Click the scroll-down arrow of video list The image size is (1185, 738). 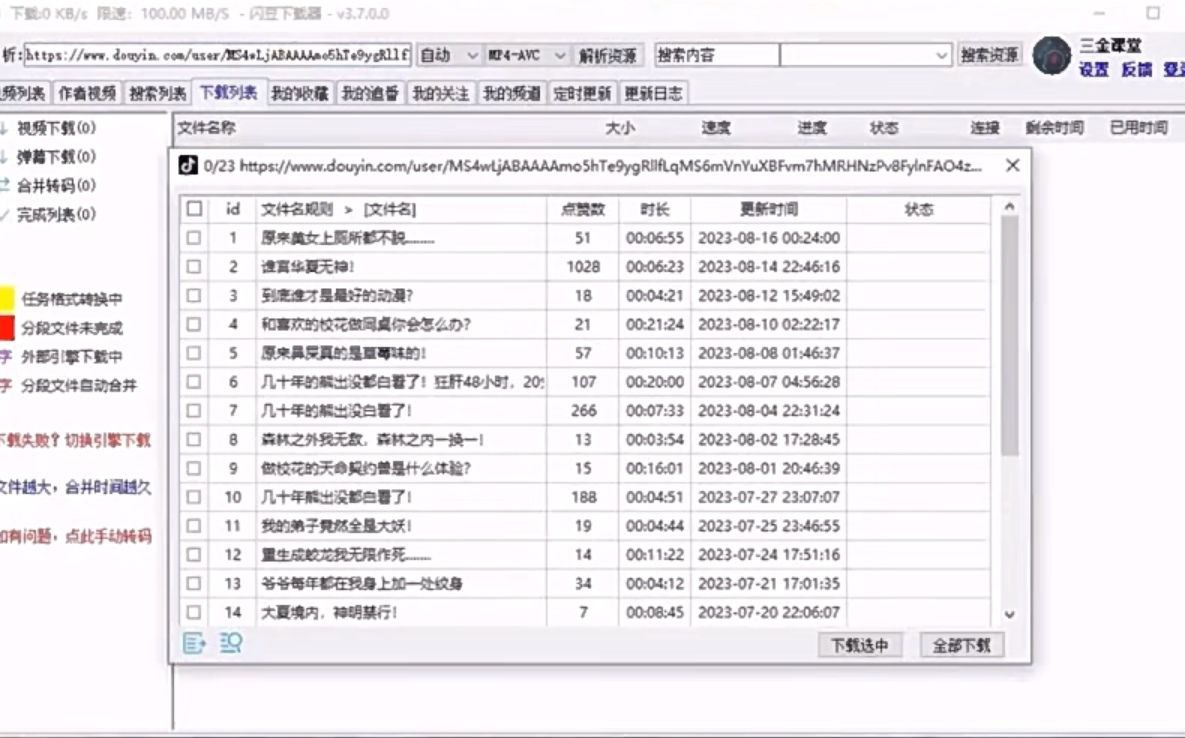coord(1009,615)
